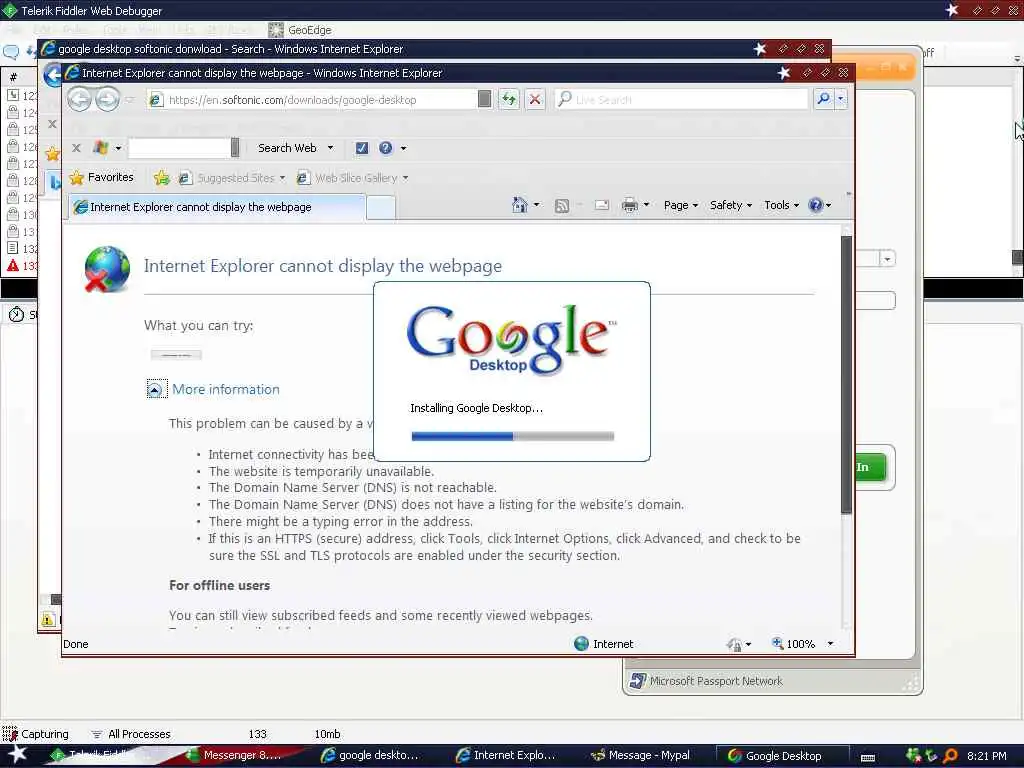Click the red Stop loading icon

535,99
